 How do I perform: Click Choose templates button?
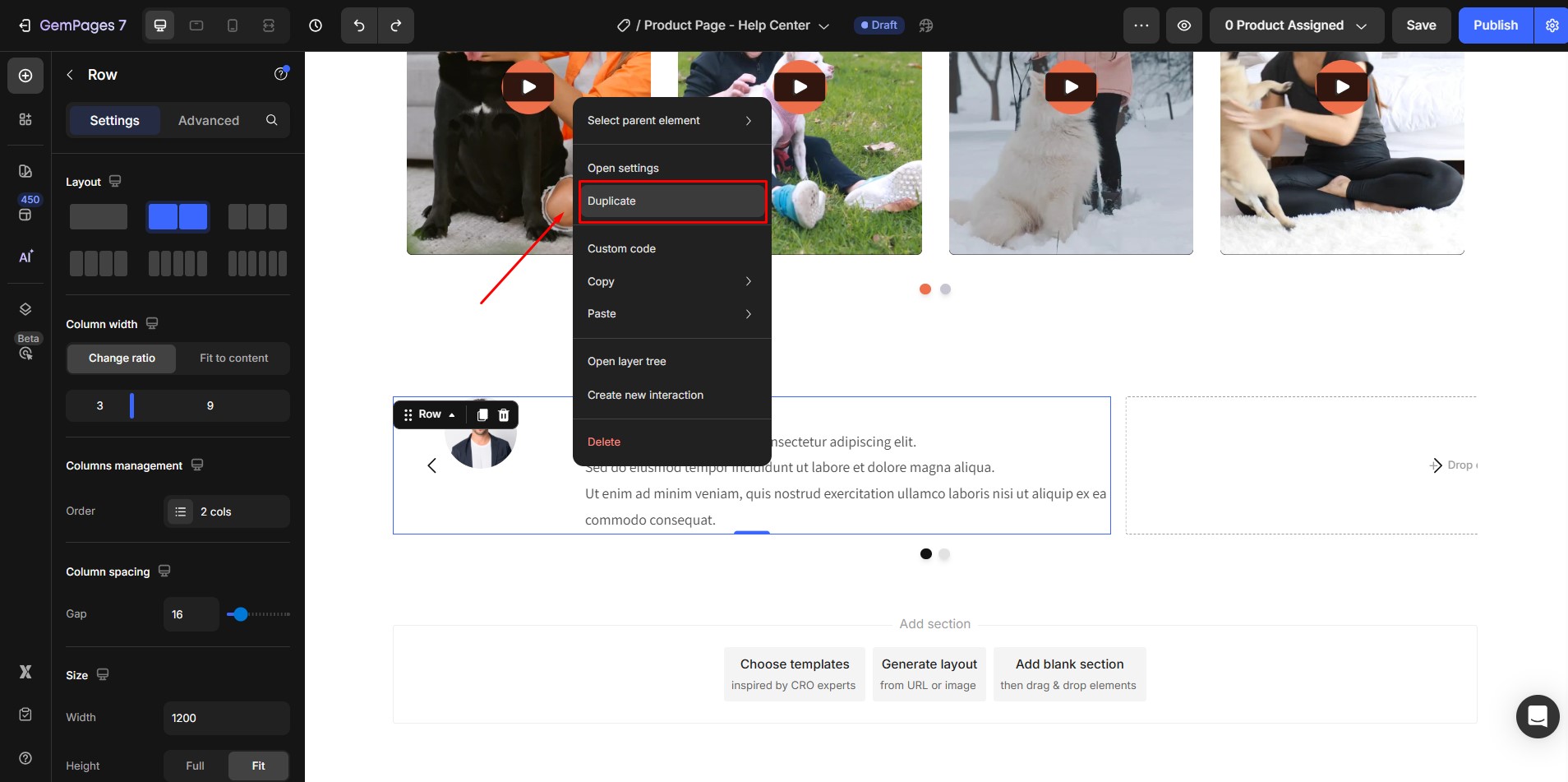coord(794,674)
